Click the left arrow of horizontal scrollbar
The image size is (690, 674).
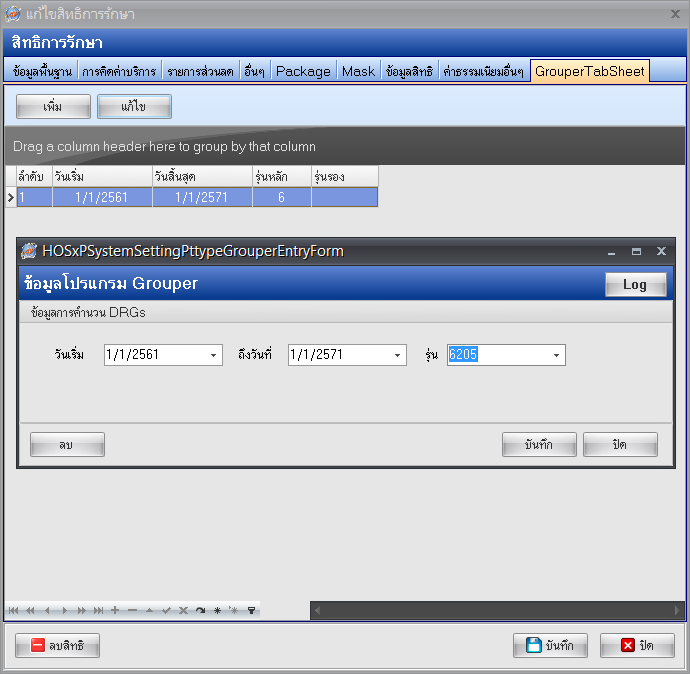[x=317, y=610]
